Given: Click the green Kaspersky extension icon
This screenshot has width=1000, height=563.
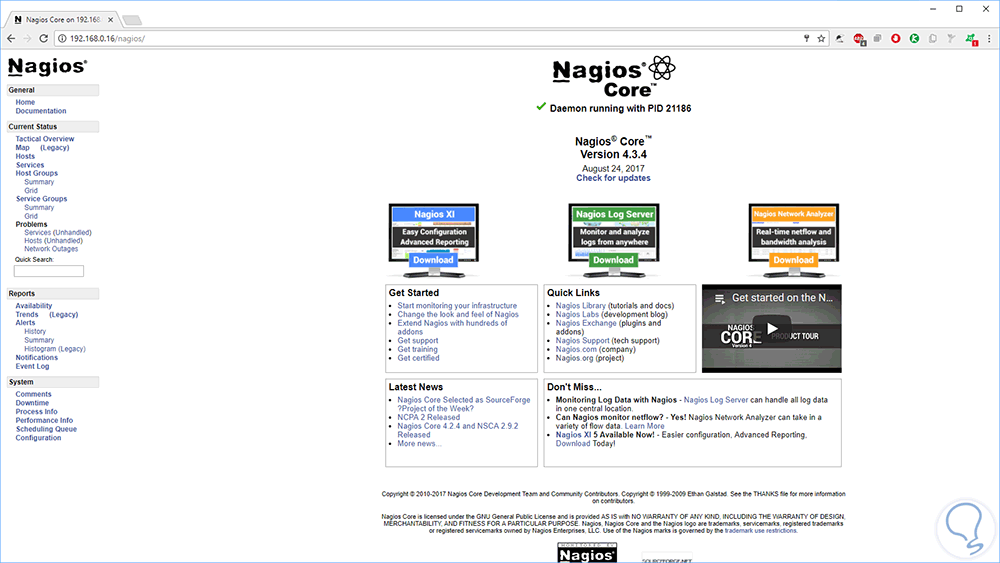Looking at the screenshot, I should [x=914, y=38].
